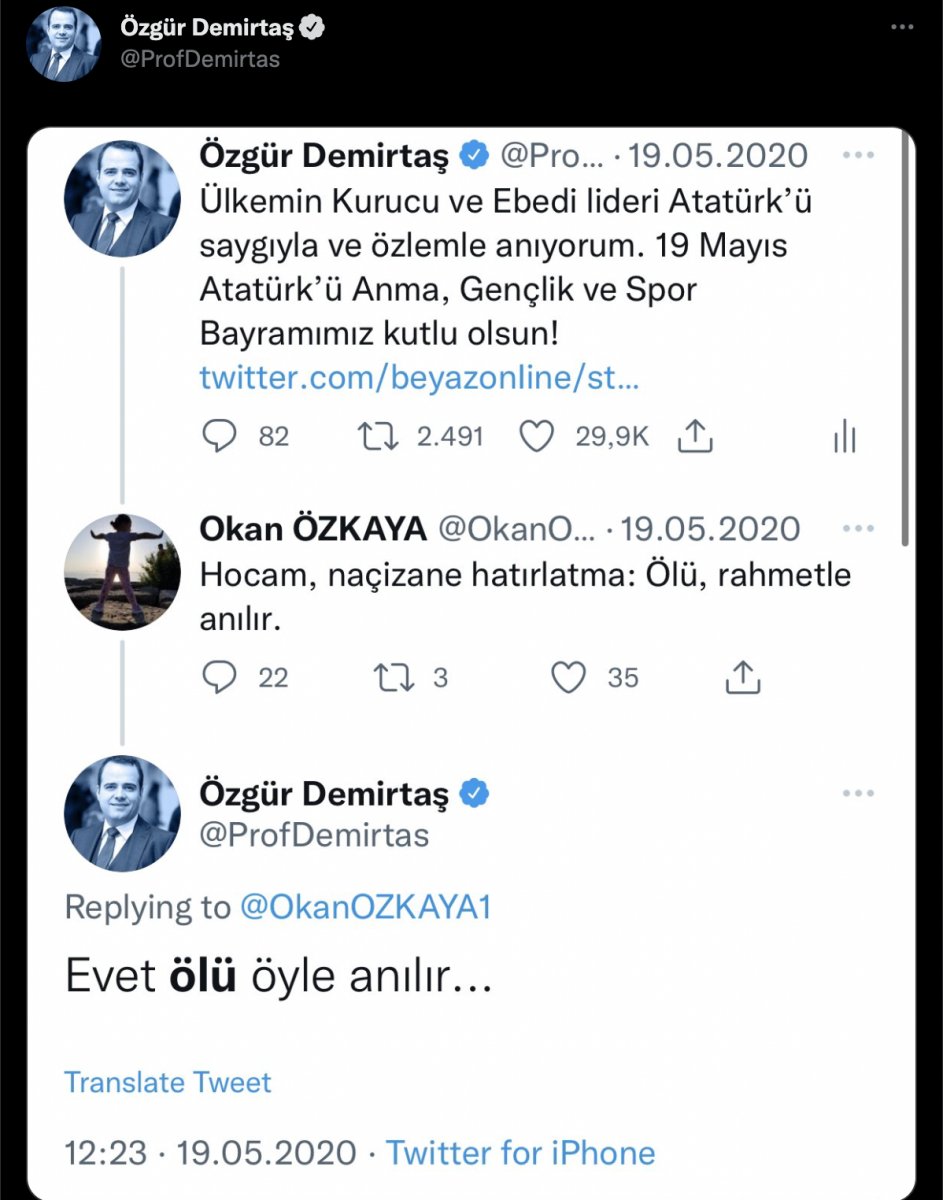Like Okan ÖZKAYA's reply

[x=569, y=677]
